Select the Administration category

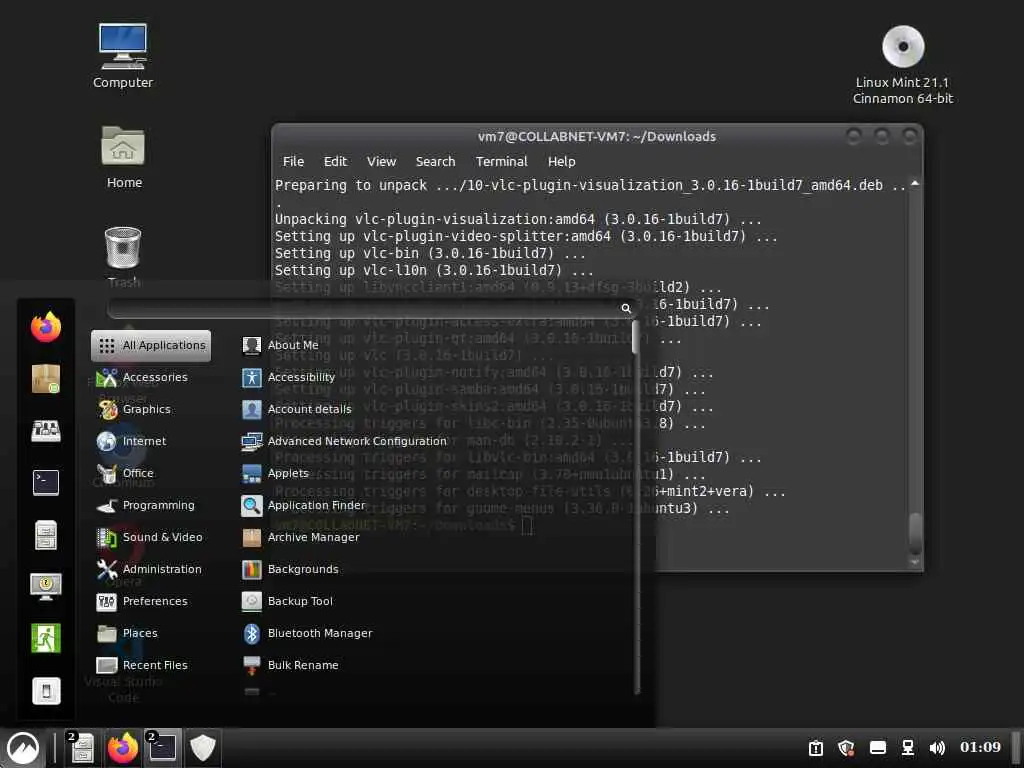click(x=148, y=569)
